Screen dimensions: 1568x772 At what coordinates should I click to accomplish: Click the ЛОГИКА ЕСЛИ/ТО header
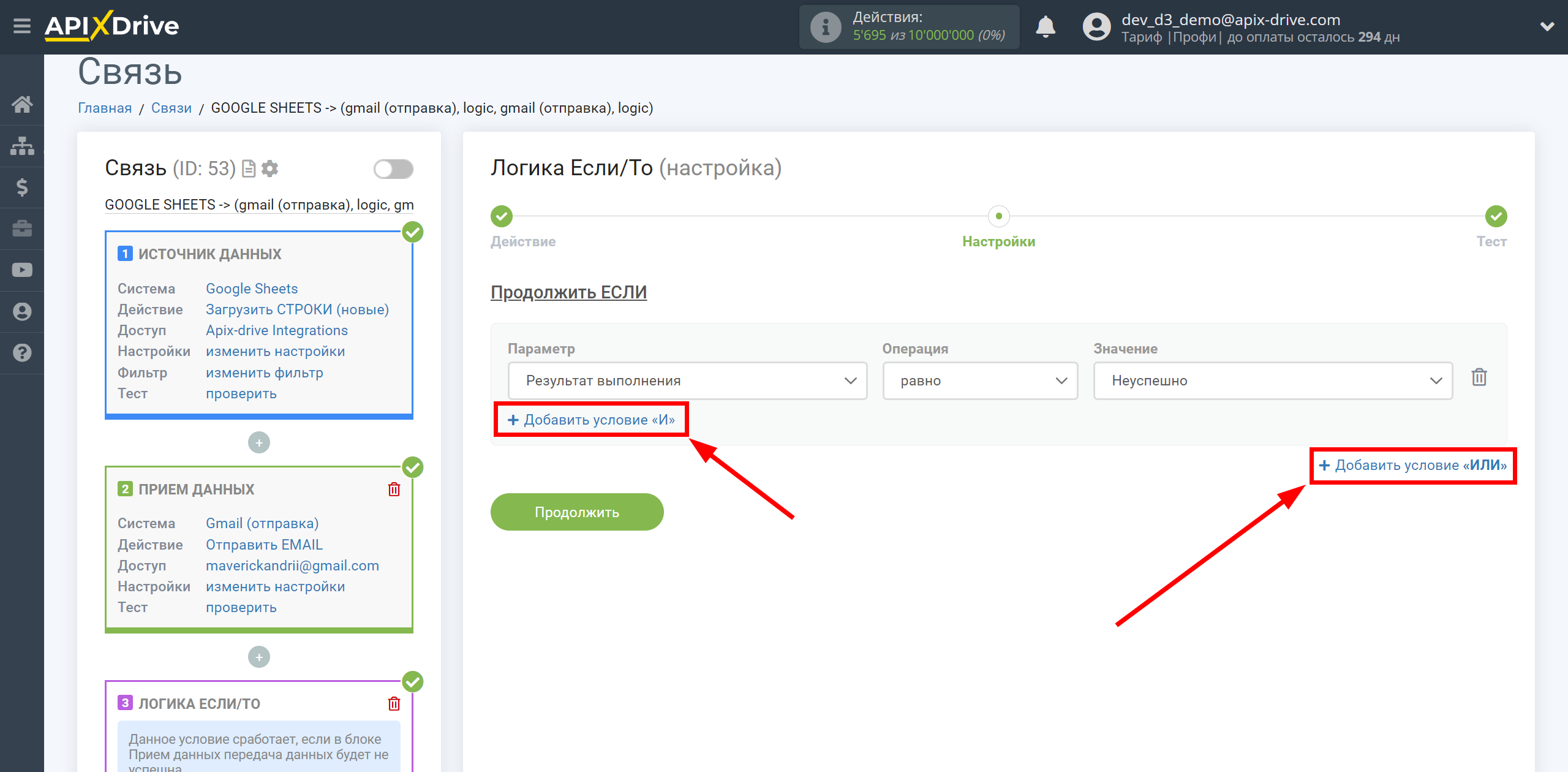[199, 703]
